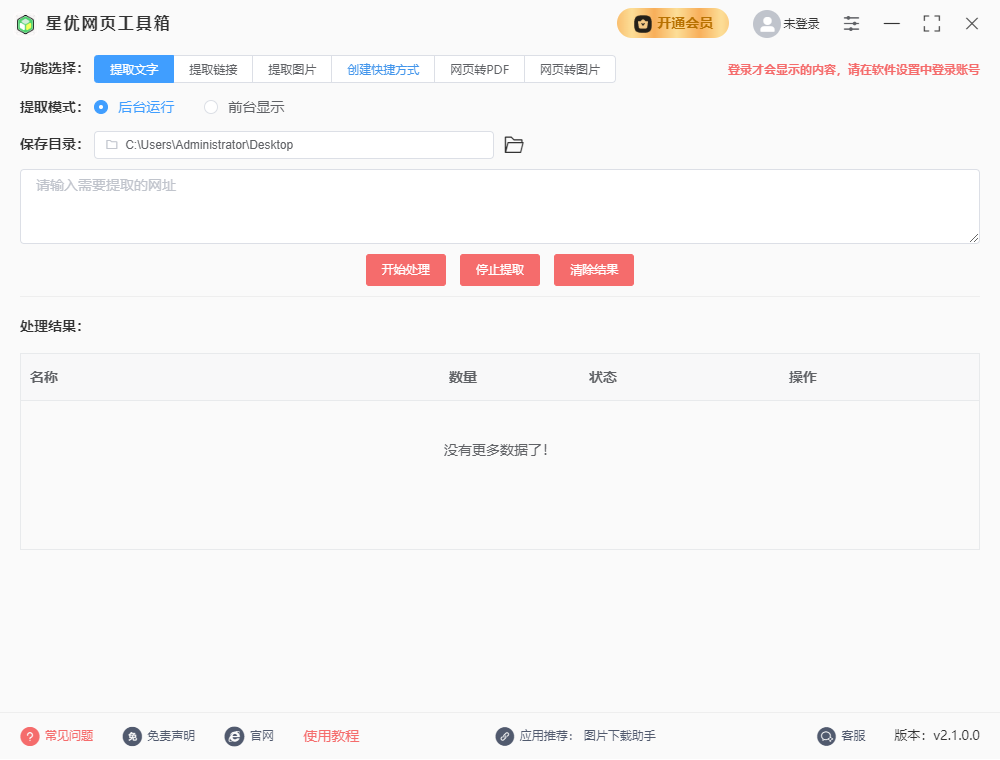Click the 图片下载助手 recommended app link
Viewport: 1000px width, 760px height.
(x=617, y=735)
